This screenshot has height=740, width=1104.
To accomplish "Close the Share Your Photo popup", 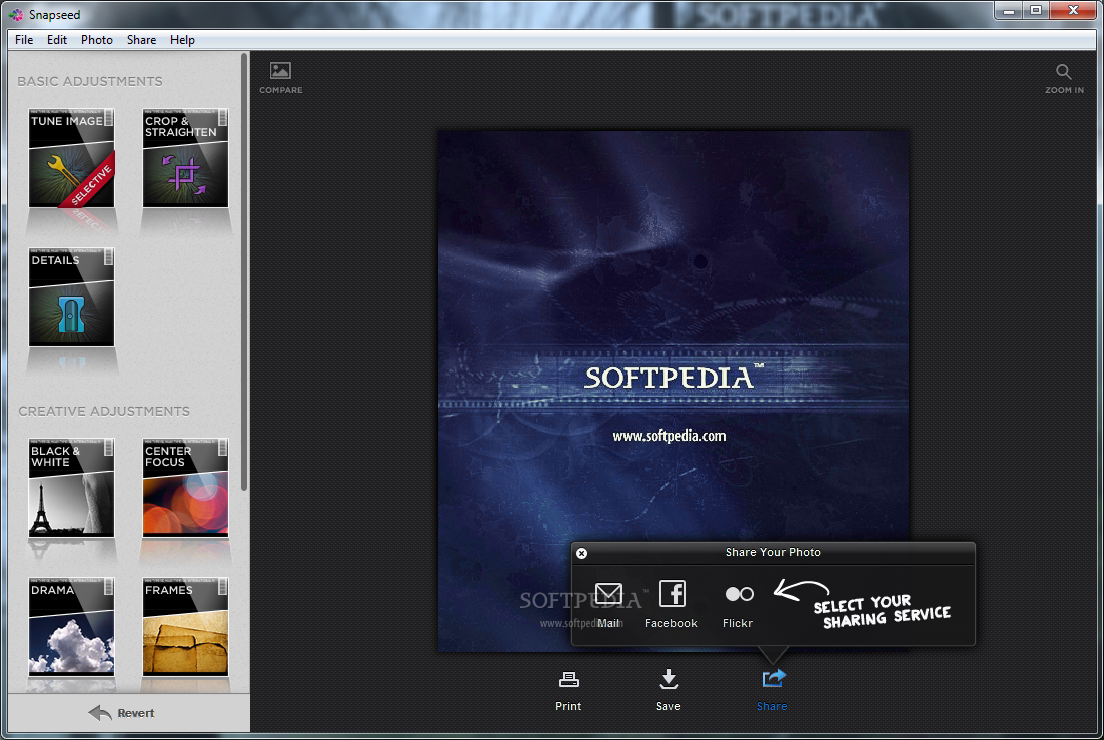I will (x=582, y=553).
